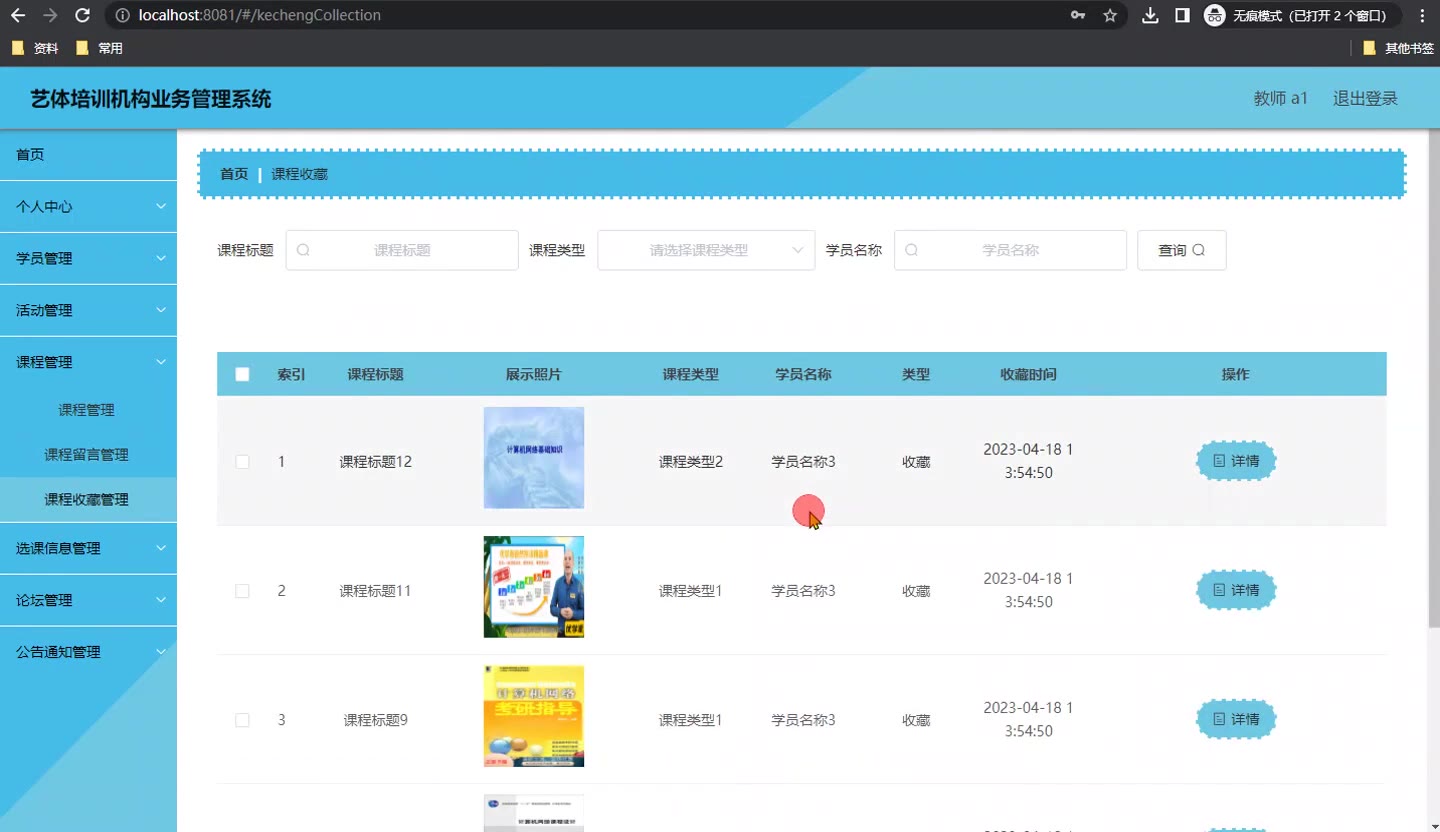Open Chrome's three-dot menu
The image size is (1440, 832).
coord(1422,15)
